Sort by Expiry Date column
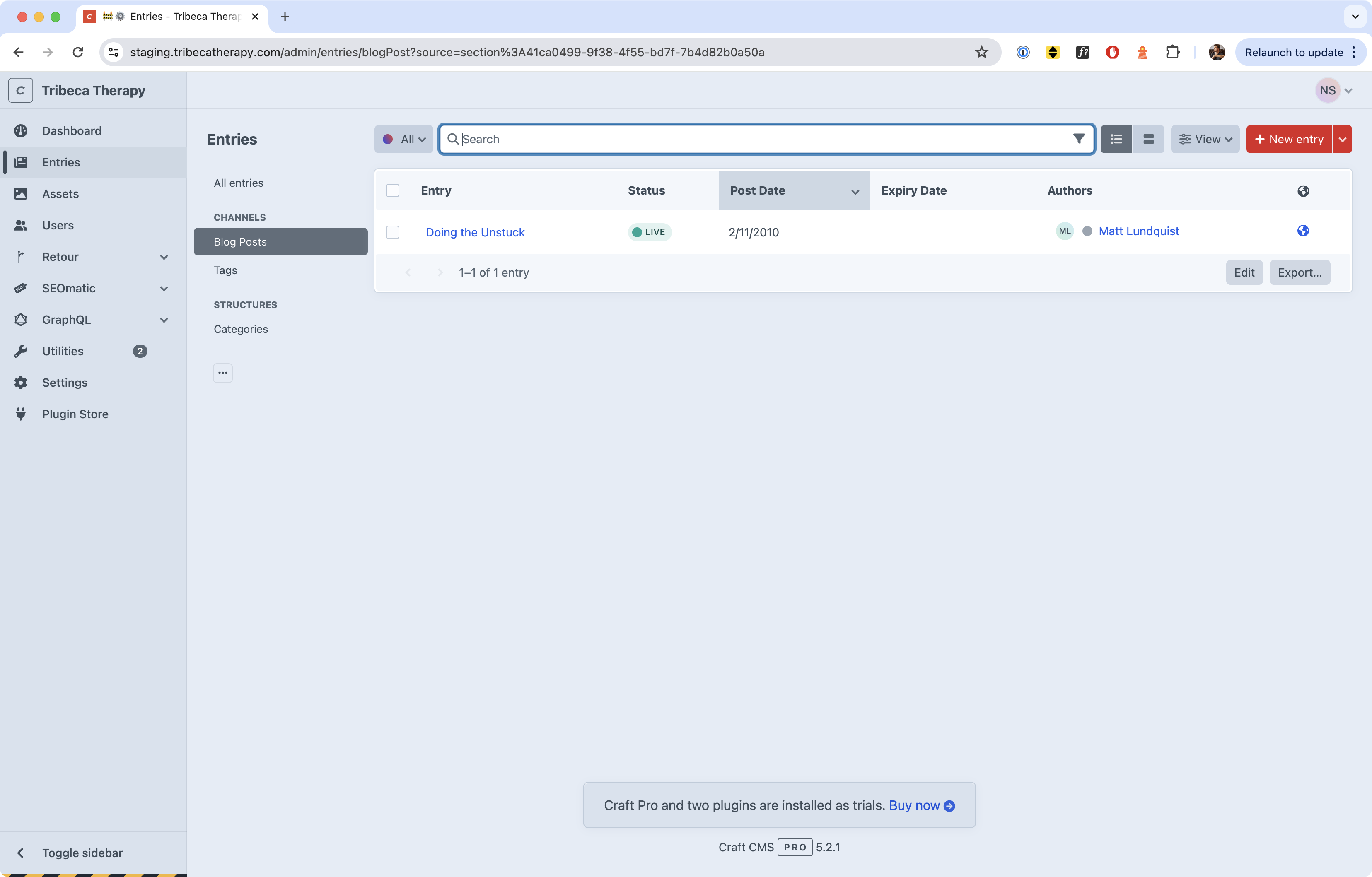The width and height of the screenshot is (1372, 877). click(914, 190)
